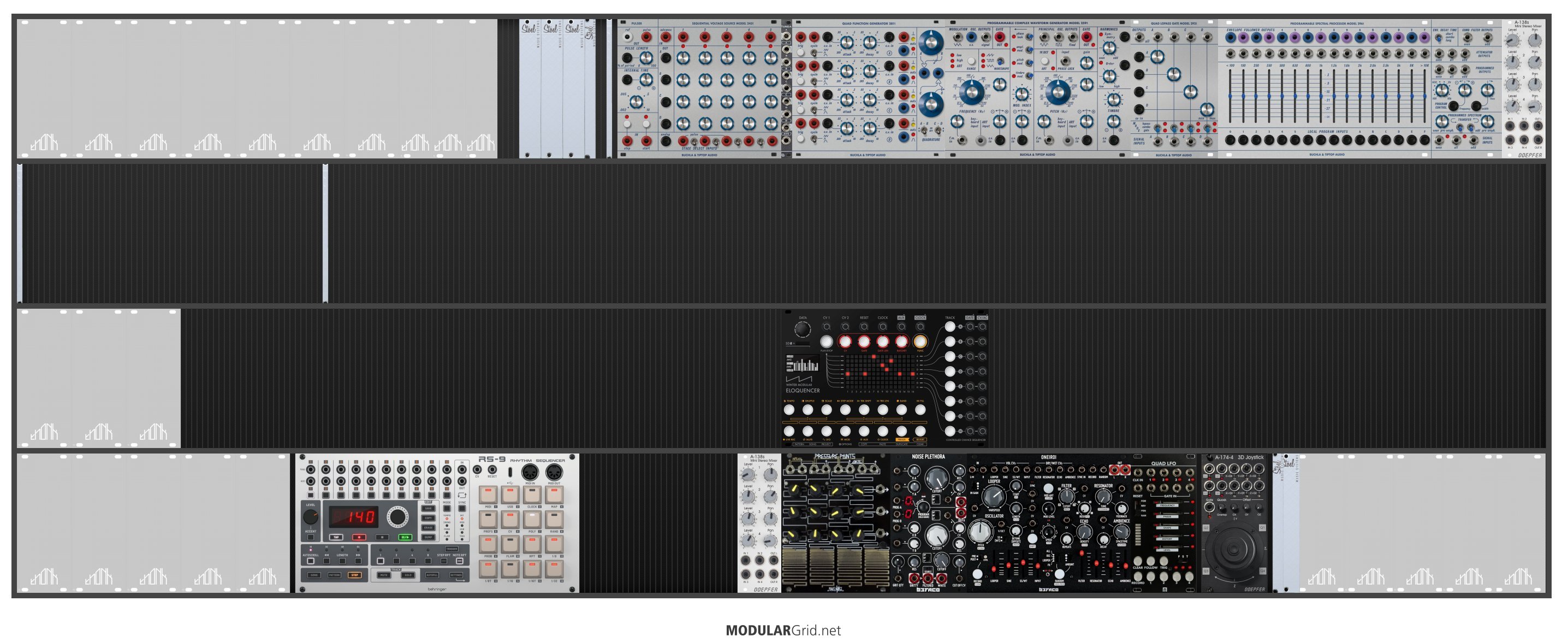Click the GATE LEN button on Eloquencer
This screenshot has width=1568, height=642.
[x=883, y=341]
